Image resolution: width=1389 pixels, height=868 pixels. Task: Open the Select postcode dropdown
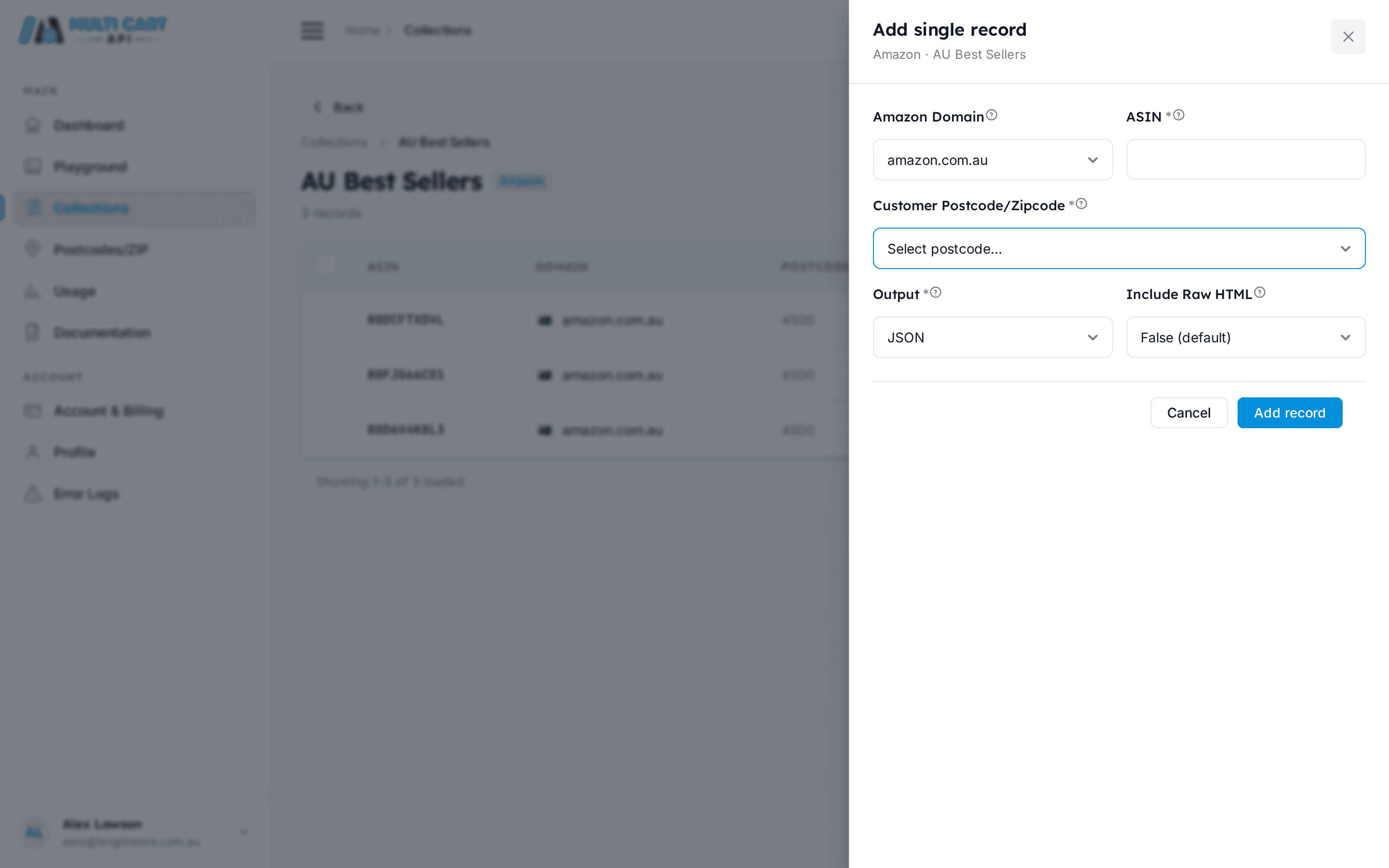[x=1118, y=248]
